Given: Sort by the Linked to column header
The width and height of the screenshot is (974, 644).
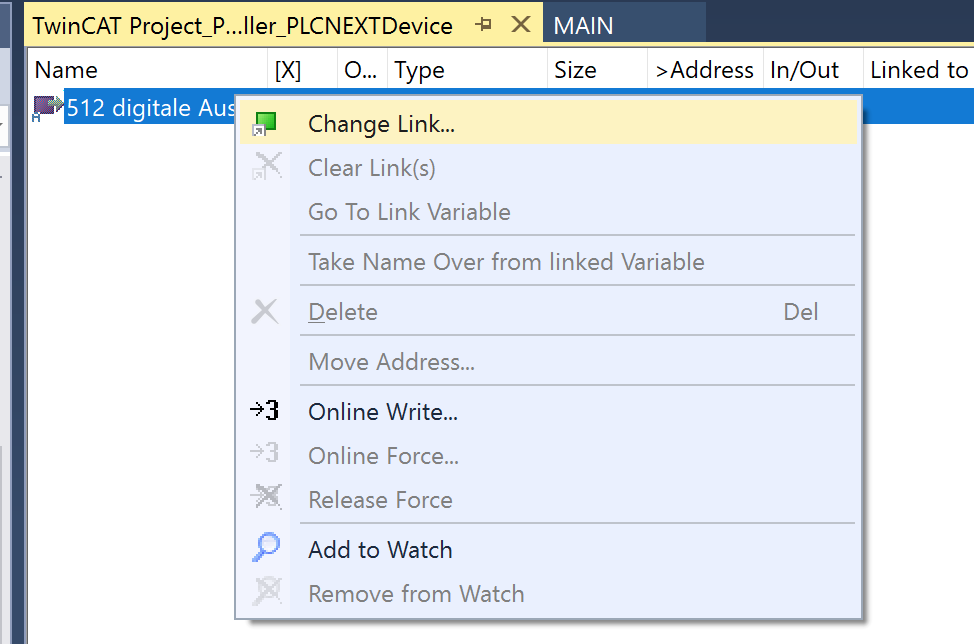Looking at the screenshot, I should click(x=919, y=70).
